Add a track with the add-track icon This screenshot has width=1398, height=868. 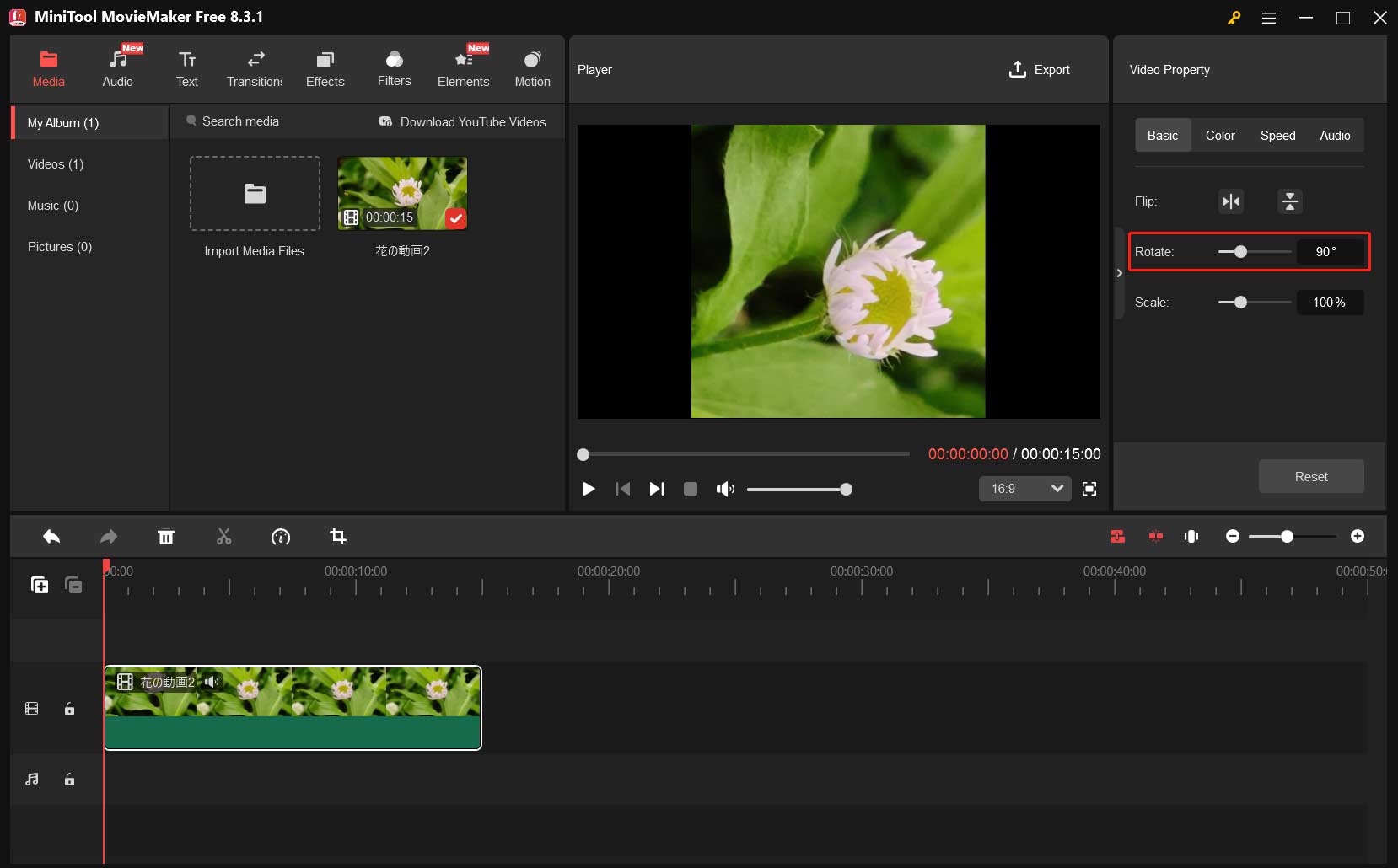click(x=40, y=585)
